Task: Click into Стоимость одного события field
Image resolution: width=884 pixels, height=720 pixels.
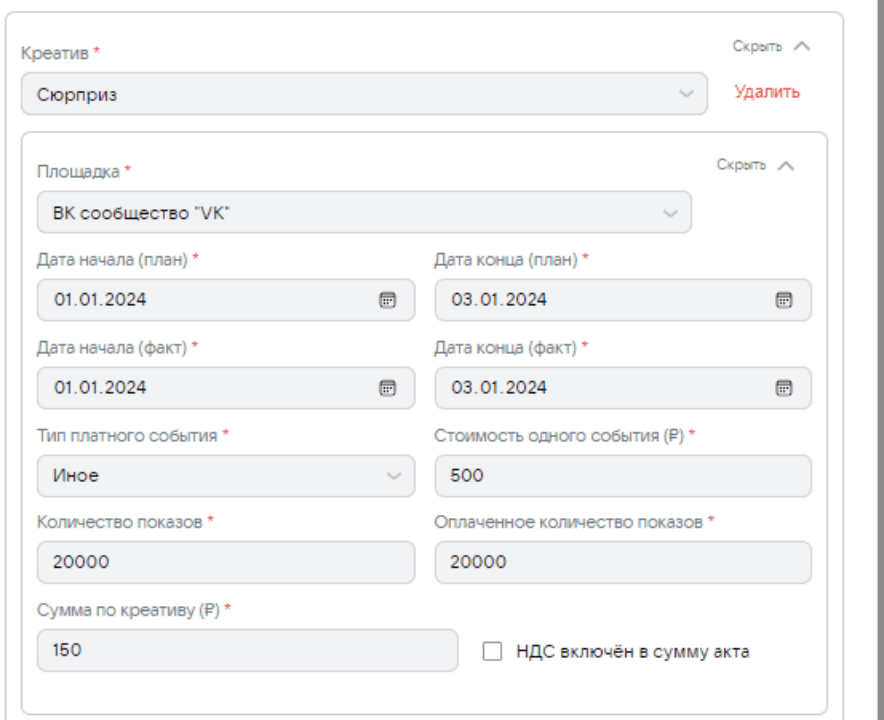Action: tap(622, 476)
